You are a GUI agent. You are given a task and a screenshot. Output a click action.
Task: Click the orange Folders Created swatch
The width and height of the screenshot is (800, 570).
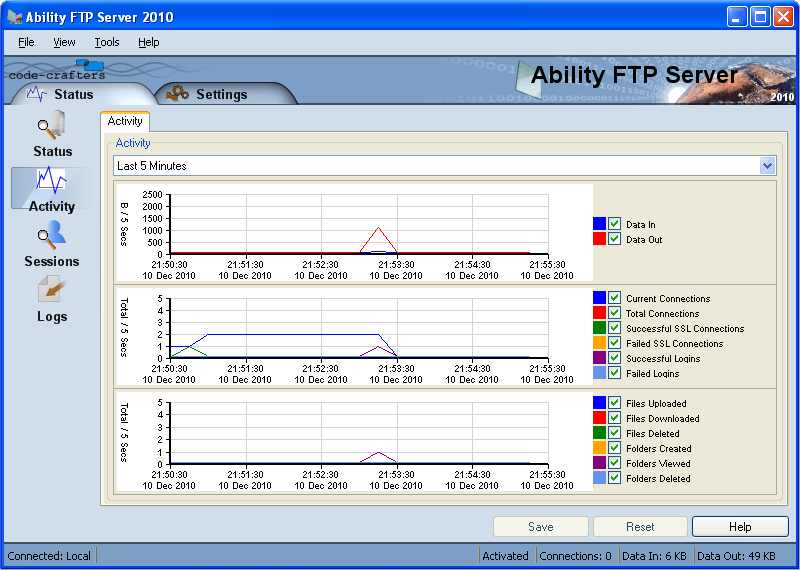[x=599, y=448]
